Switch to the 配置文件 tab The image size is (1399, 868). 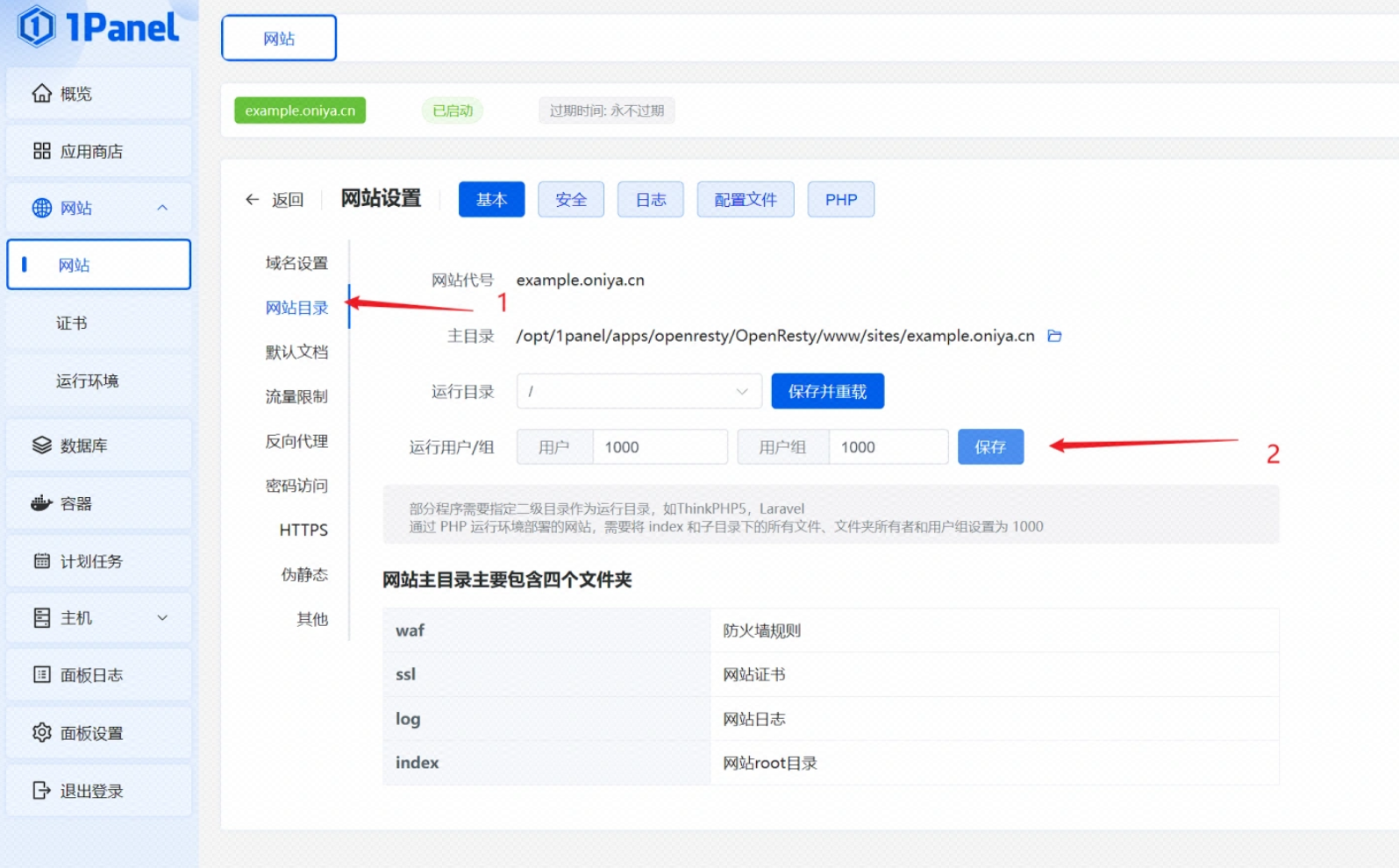pyautogui.click(x=745, y=200)
